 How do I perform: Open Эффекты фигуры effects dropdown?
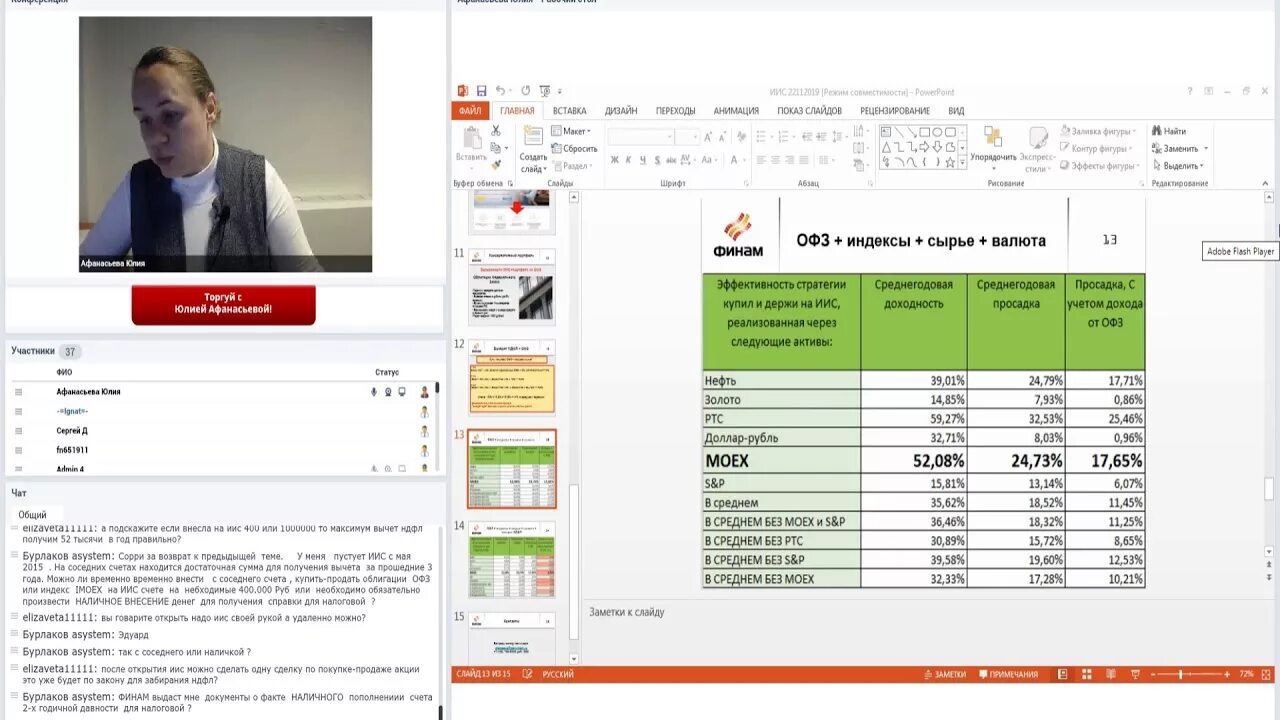(x=1100, y=166)
